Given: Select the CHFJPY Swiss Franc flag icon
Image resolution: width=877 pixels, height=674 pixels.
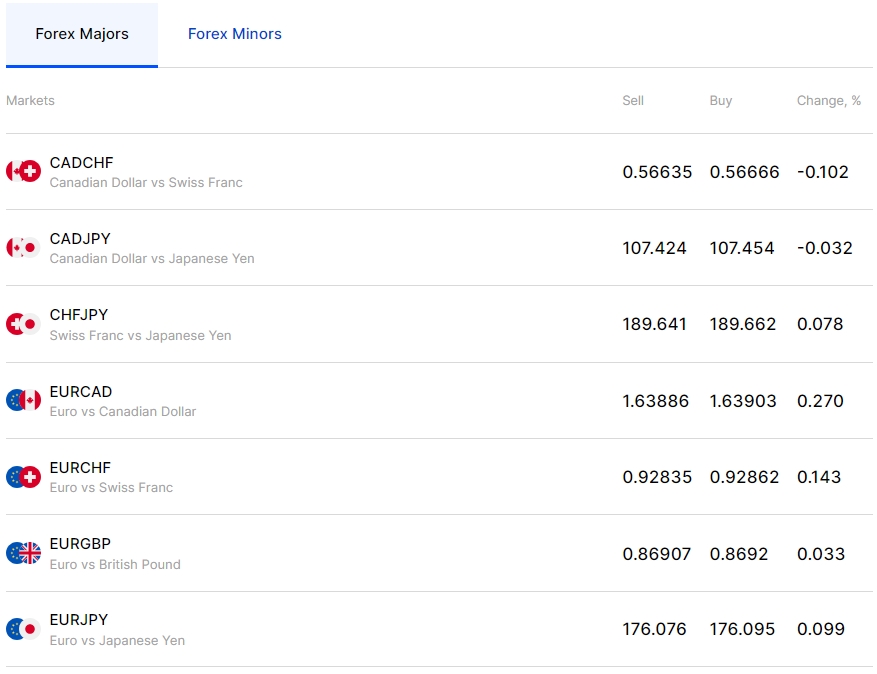Looking at the screenshot, I should point(23,324).
